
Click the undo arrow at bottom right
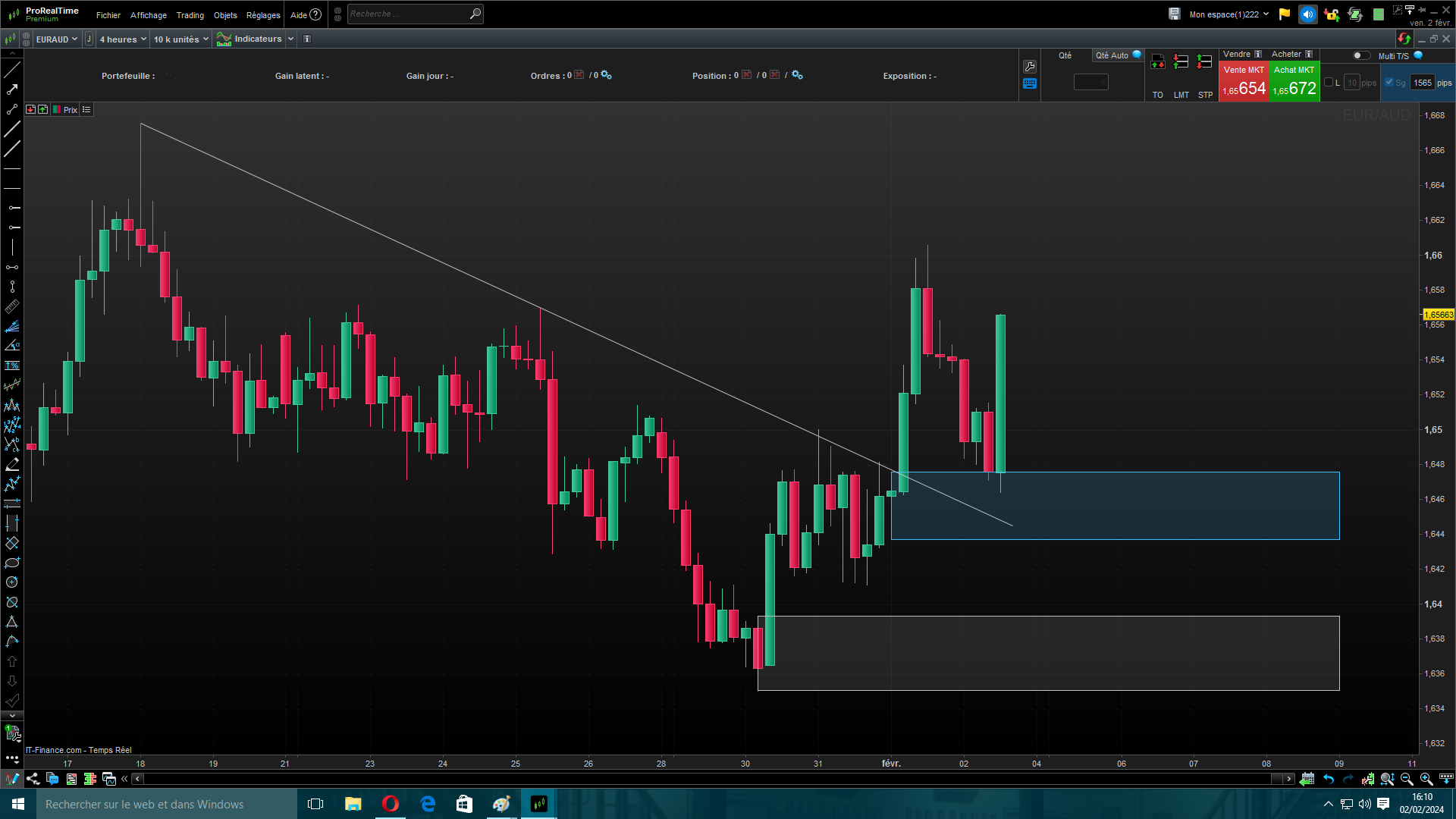1329,779
